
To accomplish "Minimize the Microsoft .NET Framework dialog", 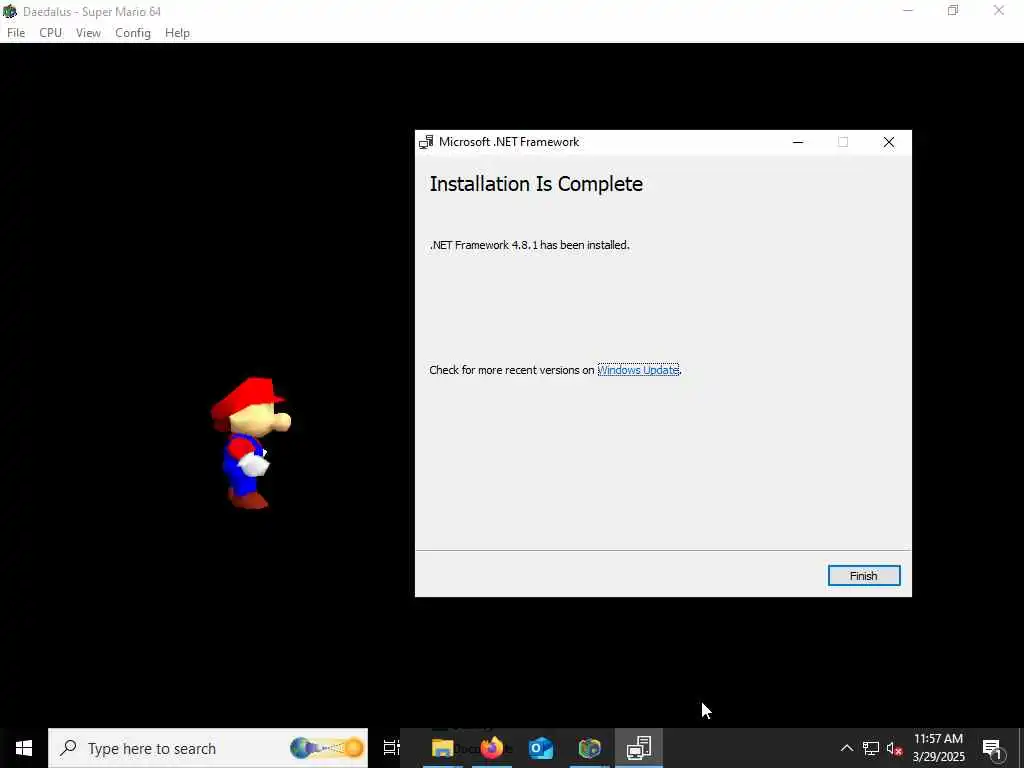I will (x=797, y=142).
